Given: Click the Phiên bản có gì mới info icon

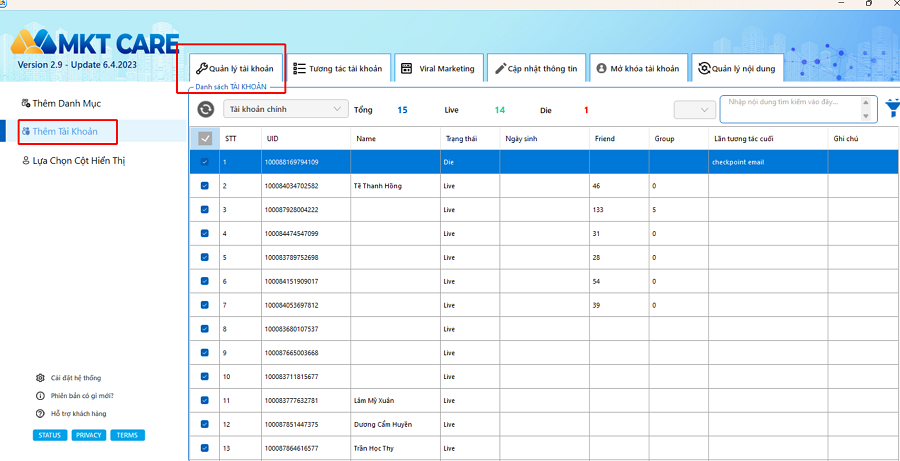Looking at the screenshot, I should (40, 396).
